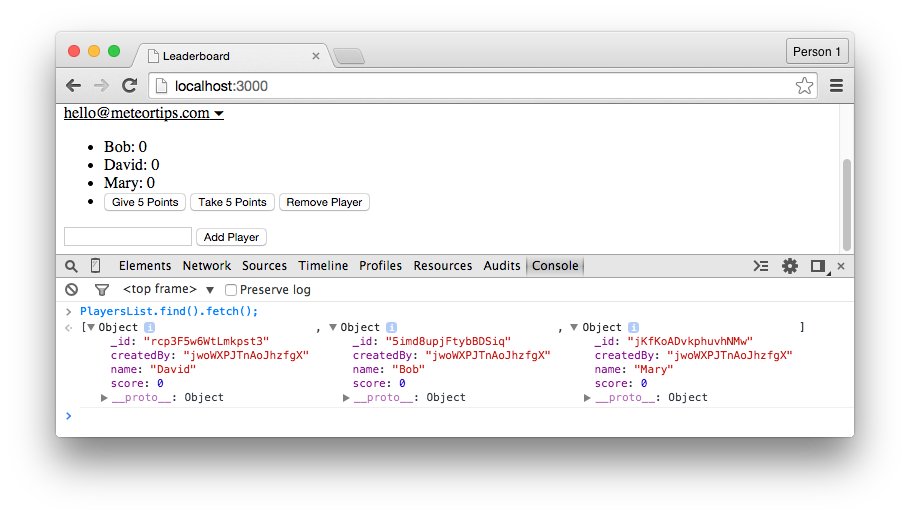Click the _id value "rcp3F5w6WtLmkpst3"
This screenshot has width=910, height=517.
click(x=206, y=341)
